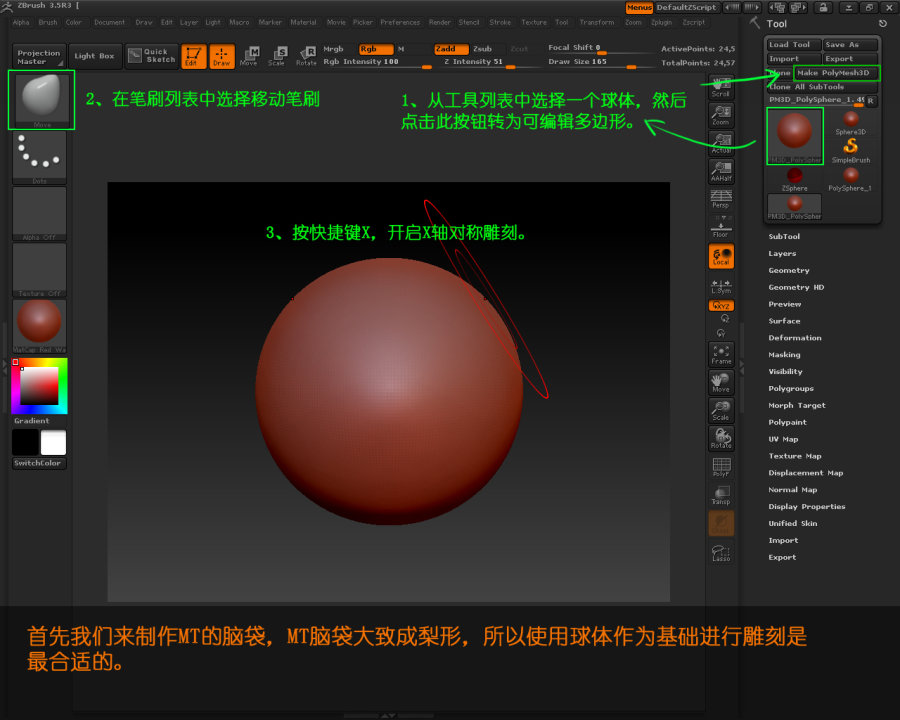Select the ZSphere tool
The width and height of the screenshot is (900, 720).
coord(794,179)
